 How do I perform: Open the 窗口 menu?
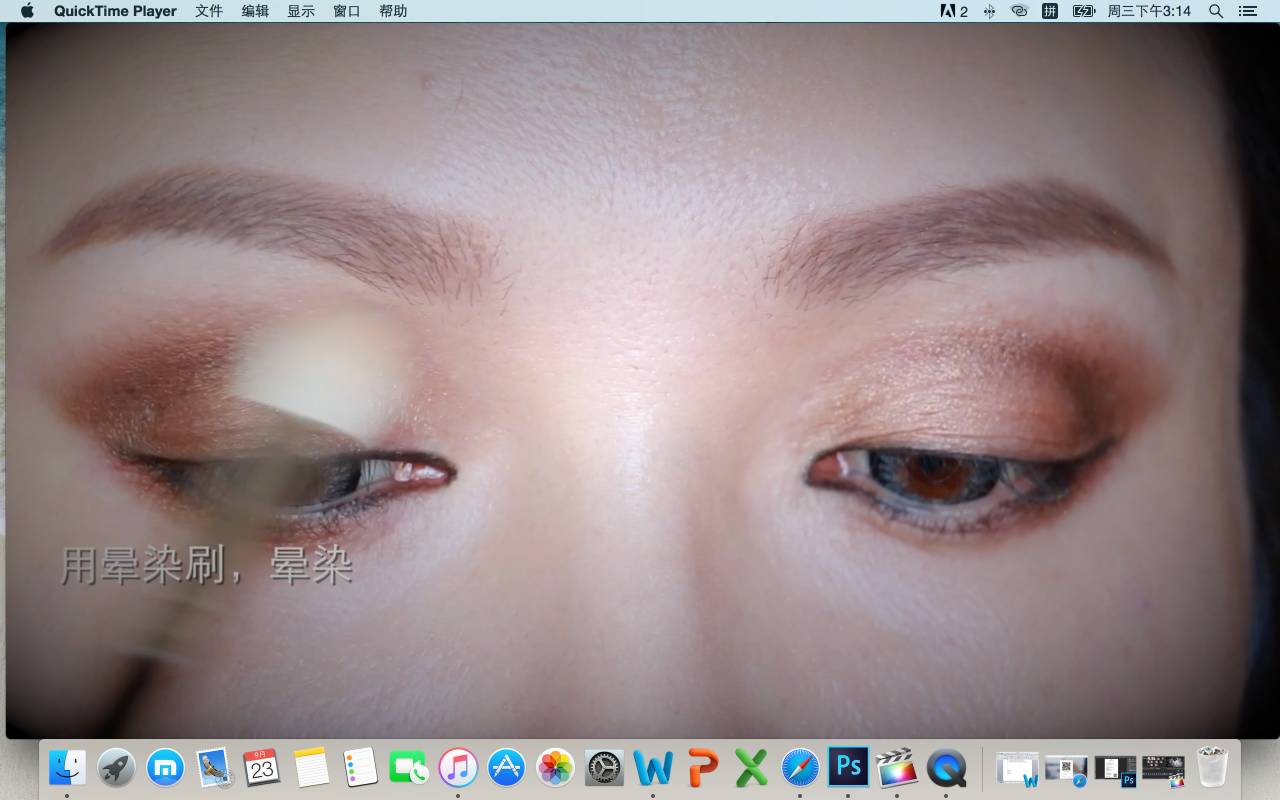(347, 11)
